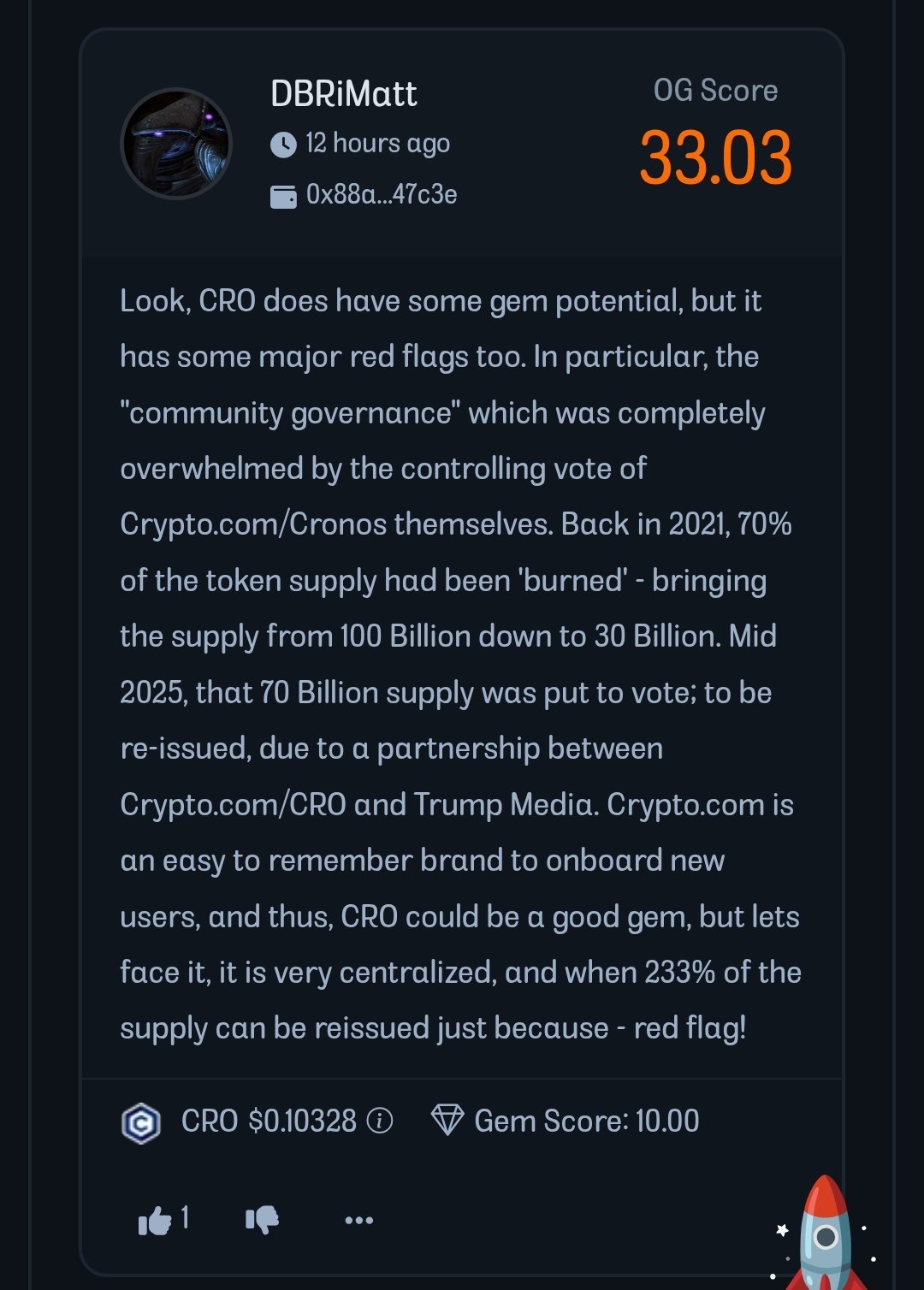Click the orange 33.03 score value
924x1290 pixels.
coord(715,158)
